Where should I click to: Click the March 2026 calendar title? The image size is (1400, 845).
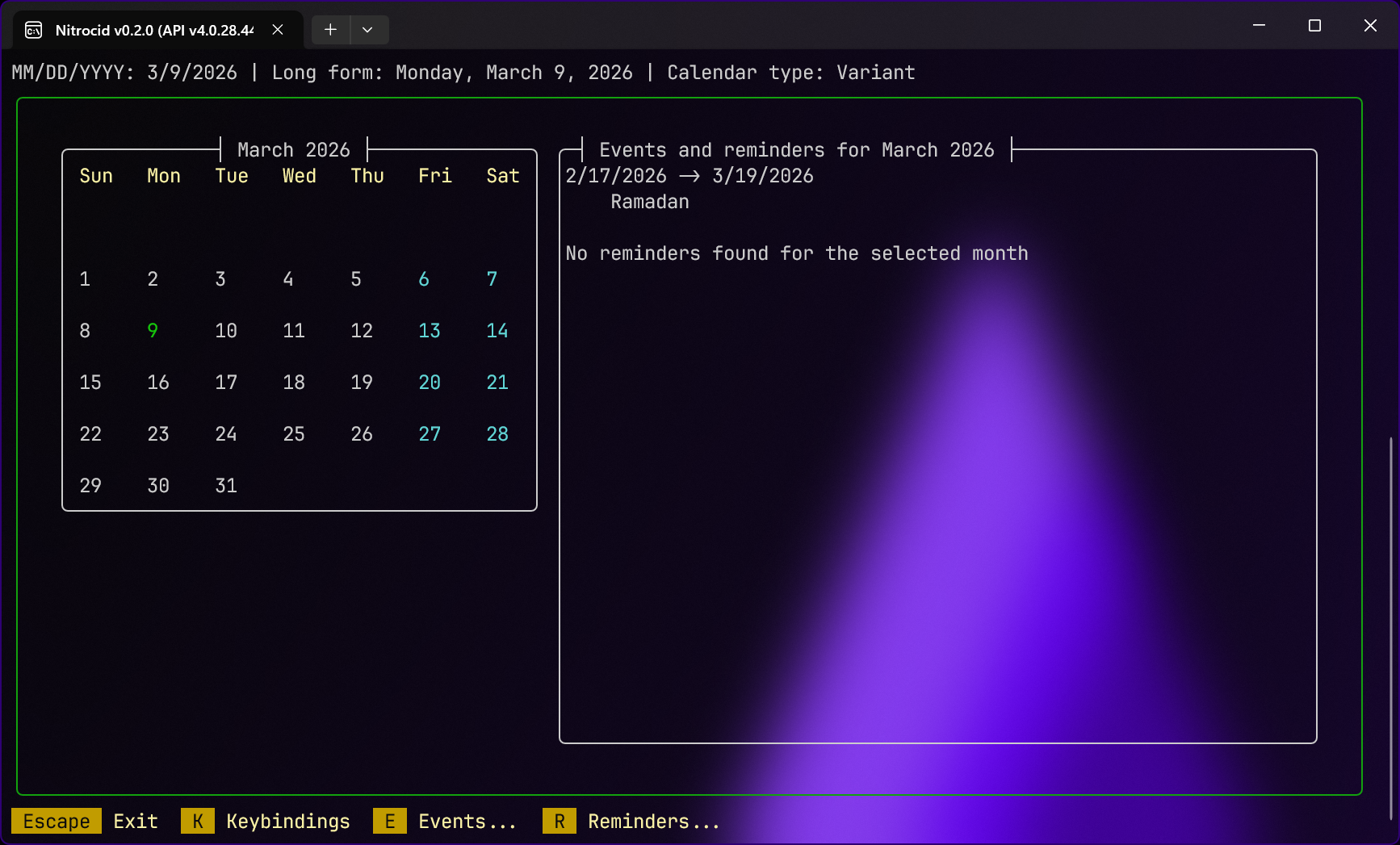[x=294, y=150]
